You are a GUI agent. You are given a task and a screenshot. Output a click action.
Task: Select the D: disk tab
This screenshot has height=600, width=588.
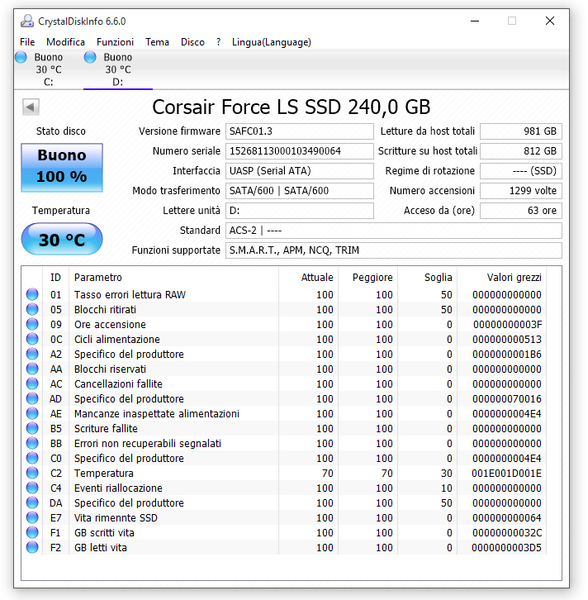(118, 70)
